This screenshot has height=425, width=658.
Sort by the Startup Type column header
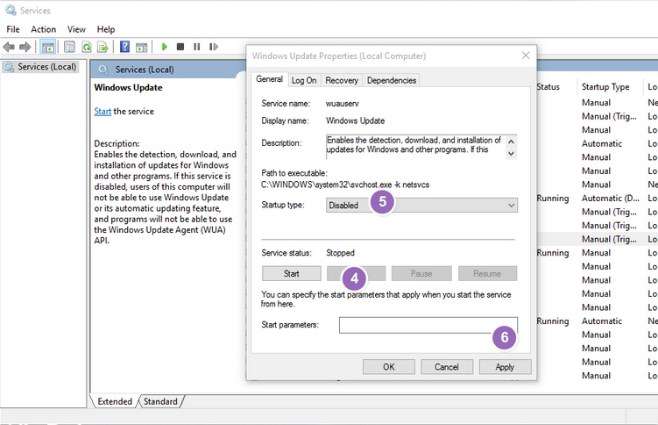click(605, 87)
